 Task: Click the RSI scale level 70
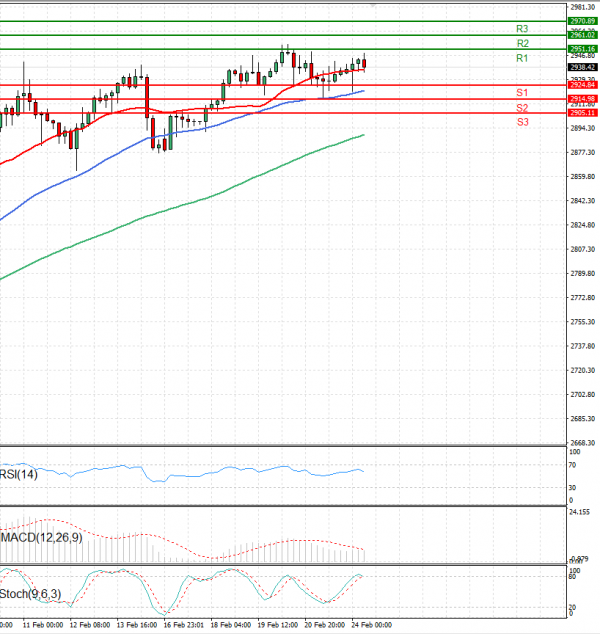pos(572,465)
